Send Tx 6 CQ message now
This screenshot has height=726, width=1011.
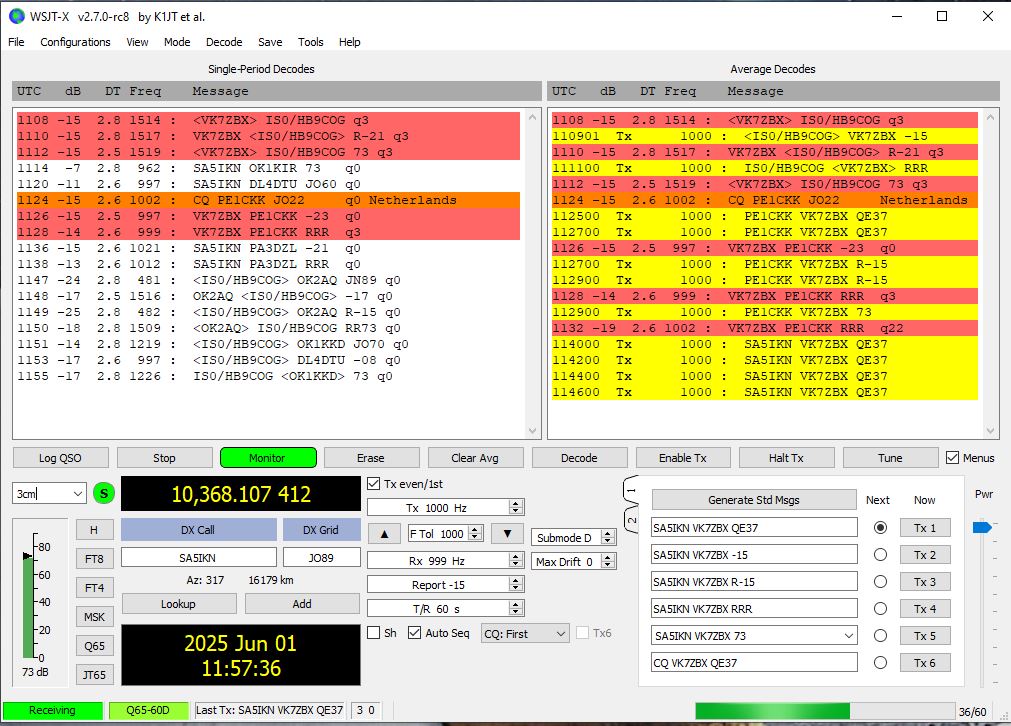click(x=925, y=663)
